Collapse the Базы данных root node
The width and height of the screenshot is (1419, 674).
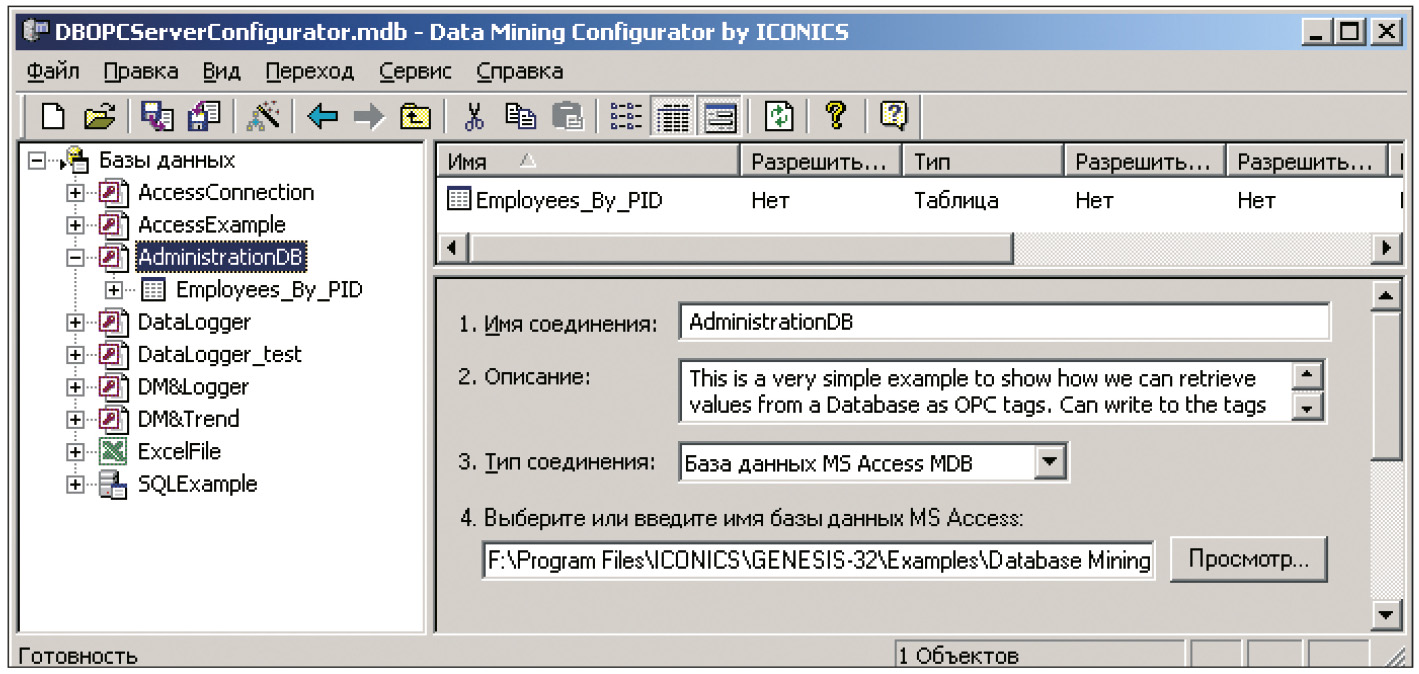click(x=37, y=160)
